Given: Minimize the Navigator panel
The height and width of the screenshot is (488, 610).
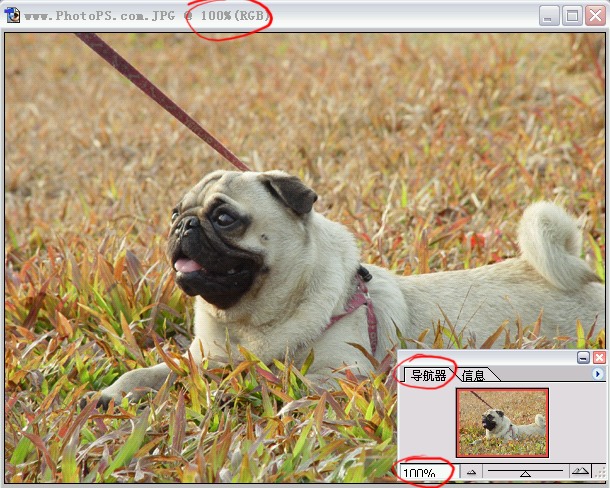Looking at the screenshot, I should (583, 357).
